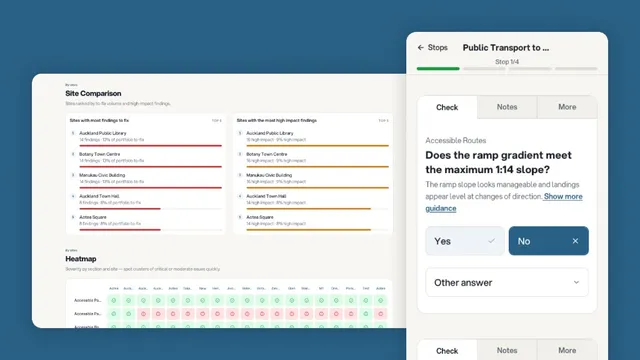Select Manukau Civic Building in the most findings to fix list
Image resolution: width=640 pixels, height=360 pixels.
102,175
